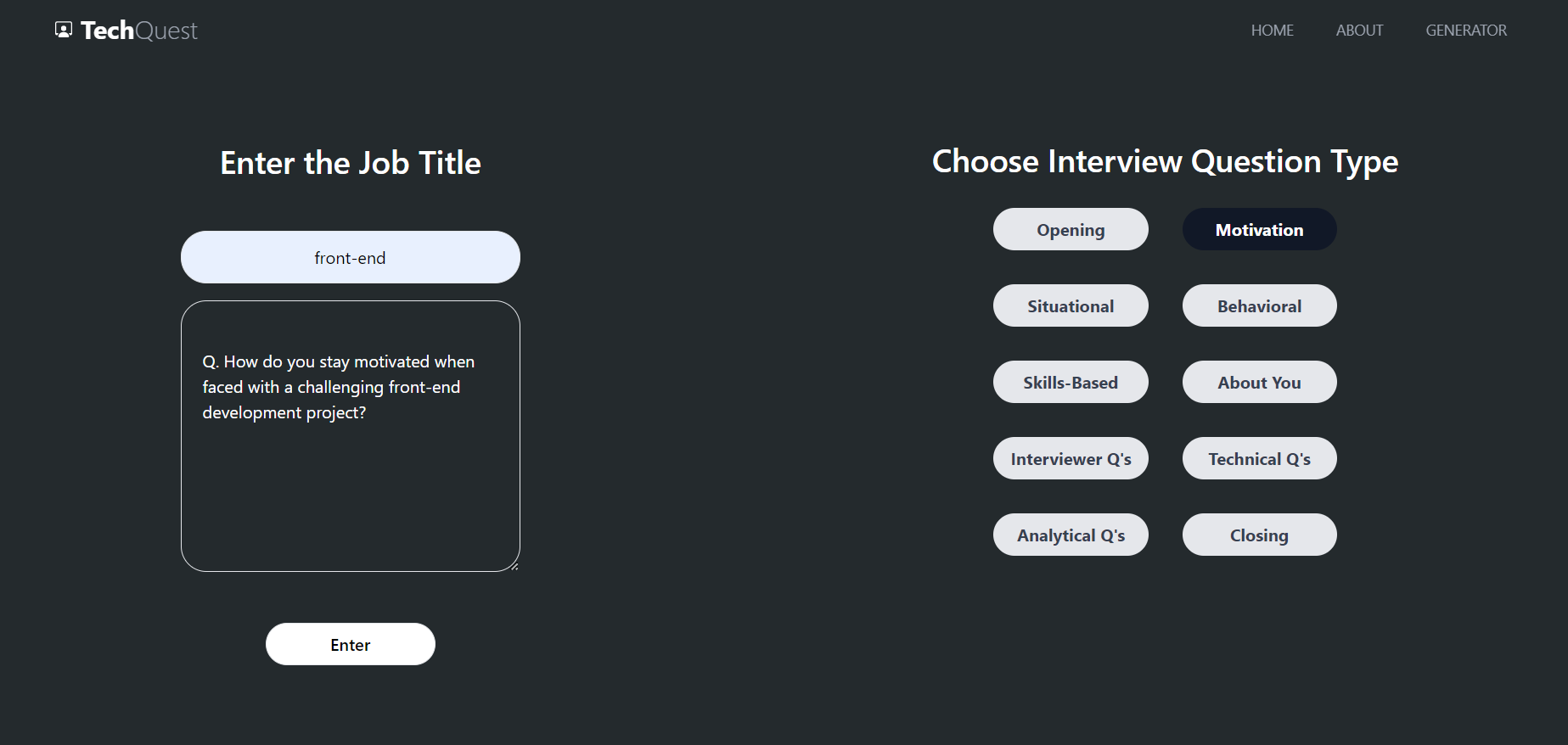Choose the Situational question type

(1071, 306)
